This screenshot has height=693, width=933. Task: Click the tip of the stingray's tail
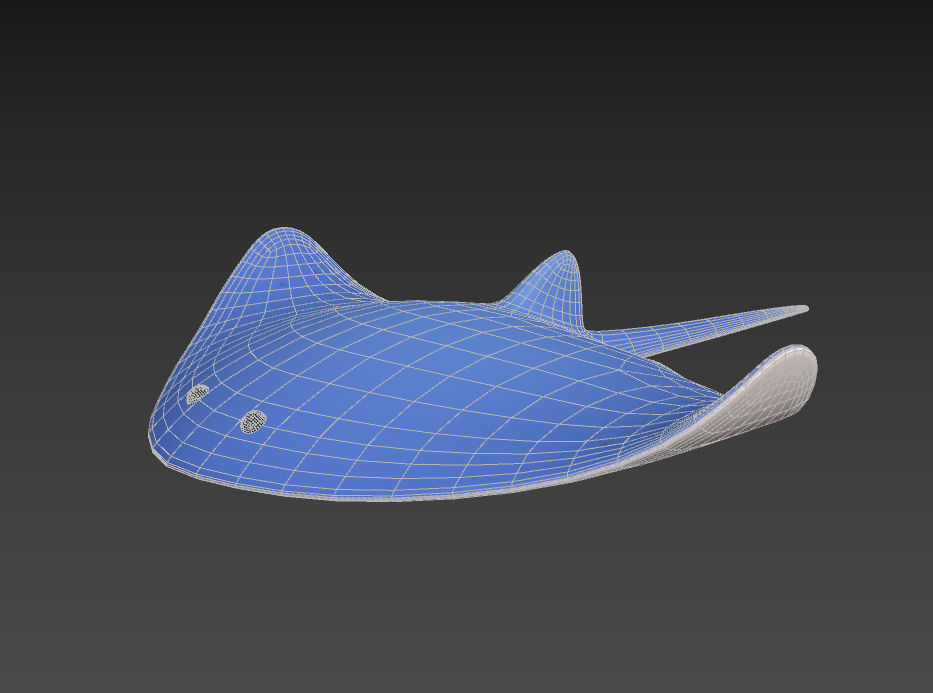804,309
